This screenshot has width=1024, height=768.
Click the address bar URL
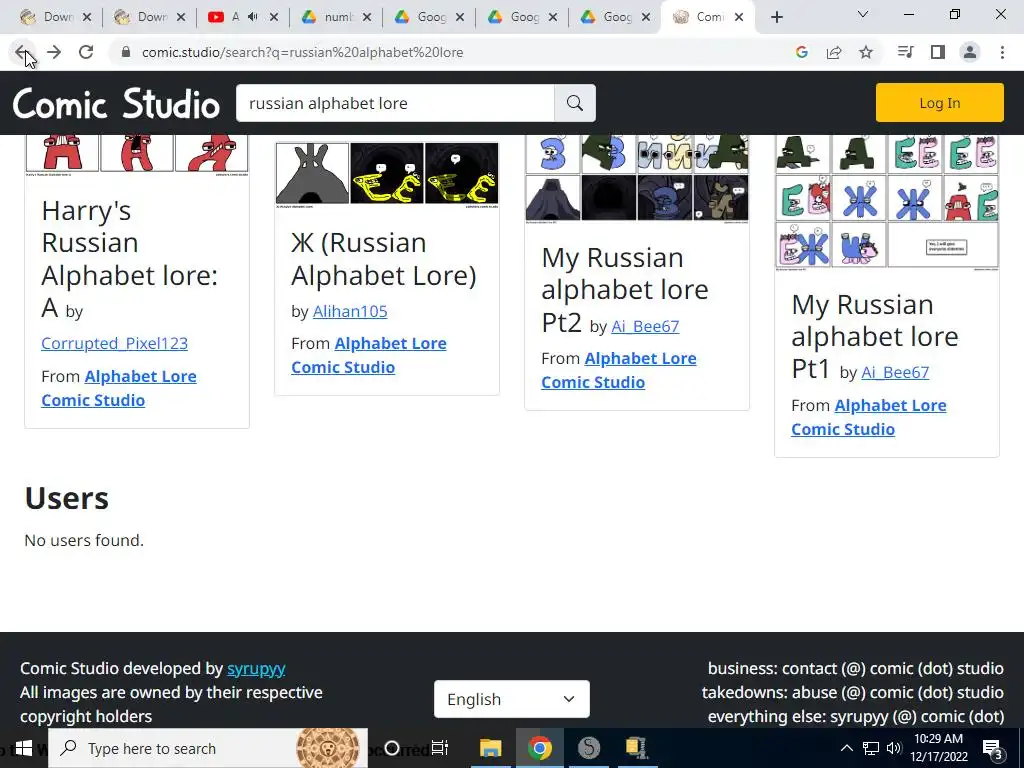coord(302,52)
